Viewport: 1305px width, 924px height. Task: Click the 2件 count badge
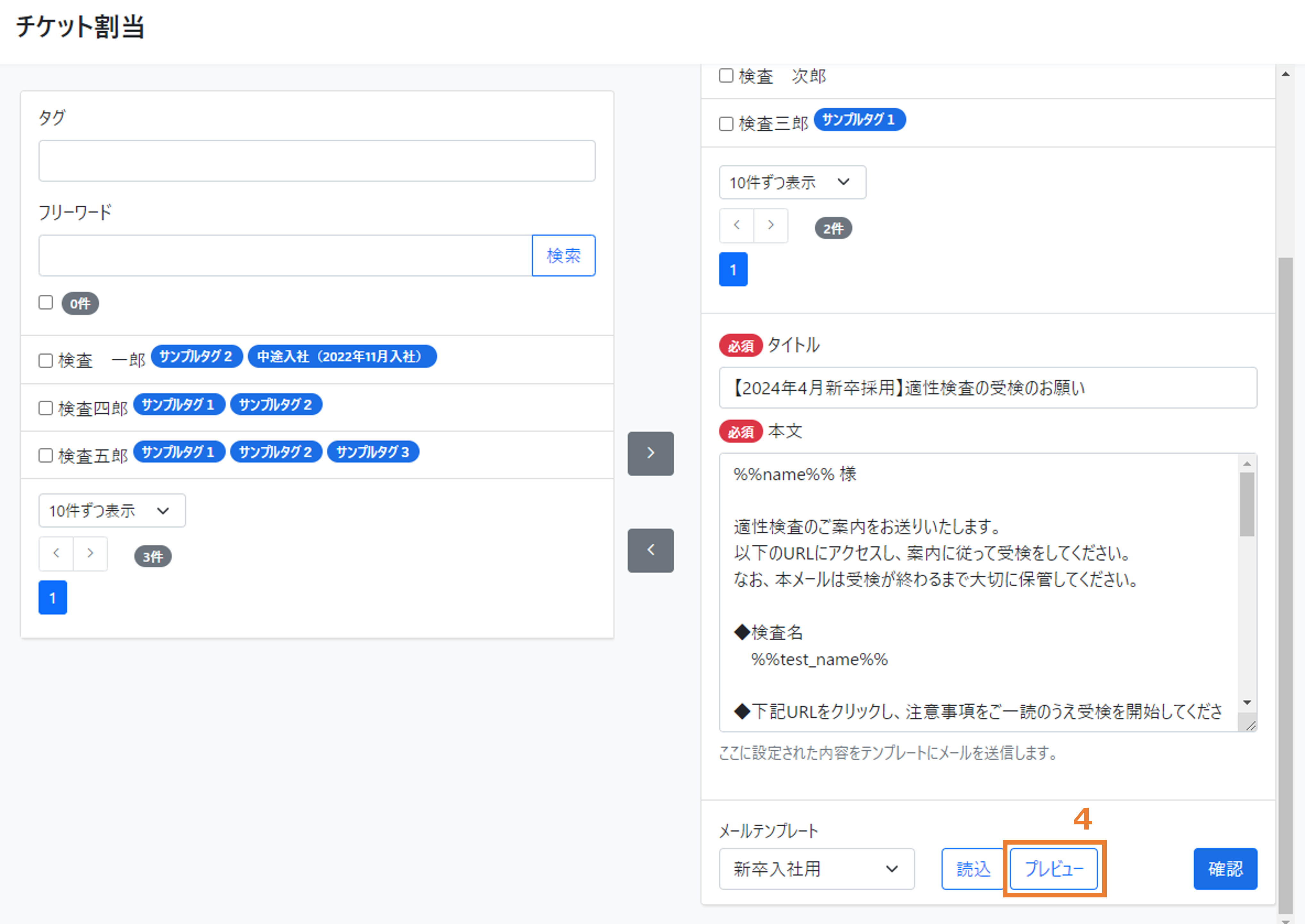coord(833,228)
